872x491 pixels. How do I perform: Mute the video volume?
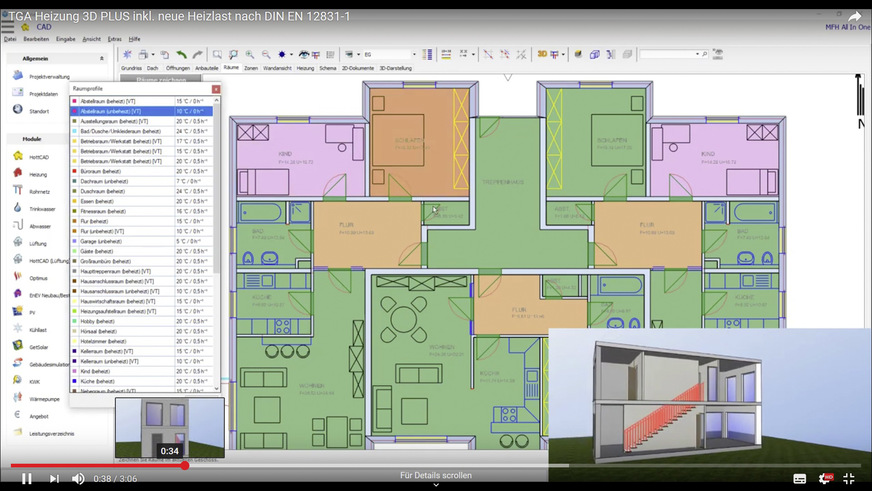coord(78,479)
